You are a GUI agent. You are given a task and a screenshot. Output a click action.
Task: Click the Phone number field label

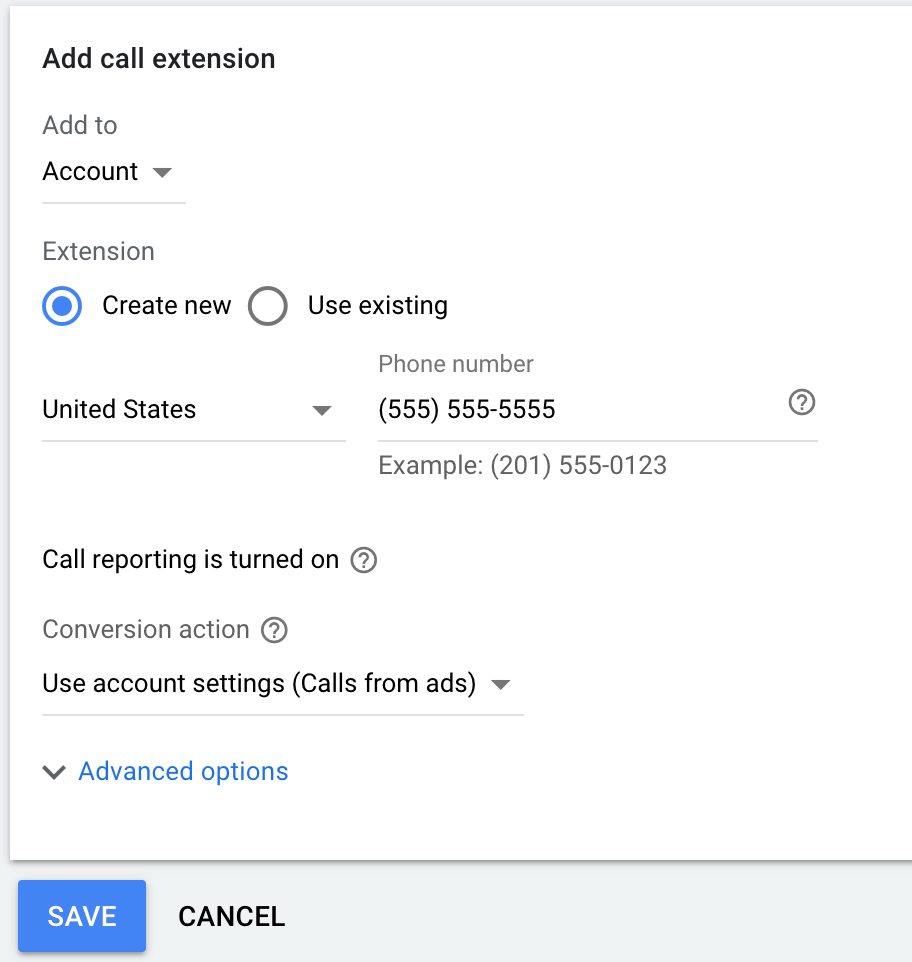(x=456, y=364)
